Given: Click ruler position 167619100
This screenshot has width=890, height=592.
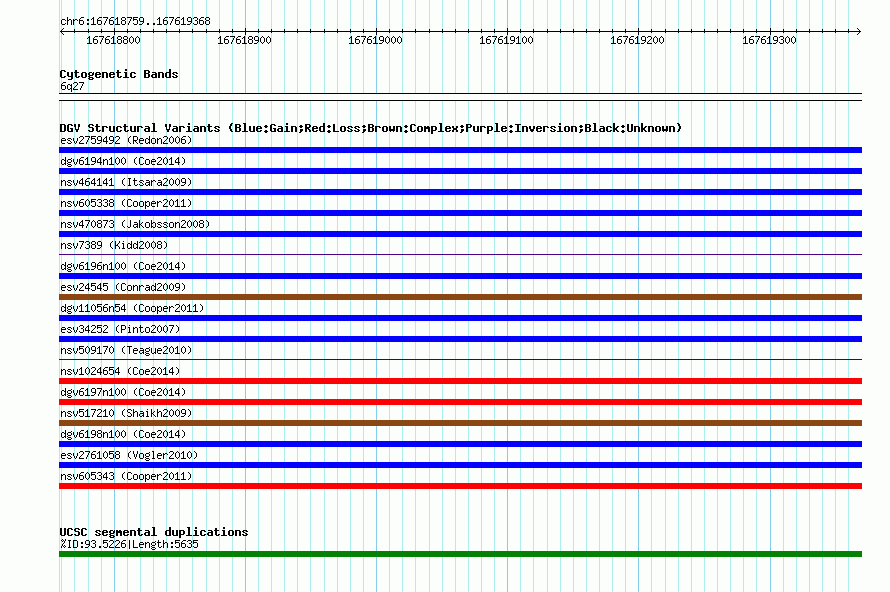Looking at the screenshot, I should (x=506, y=40).
